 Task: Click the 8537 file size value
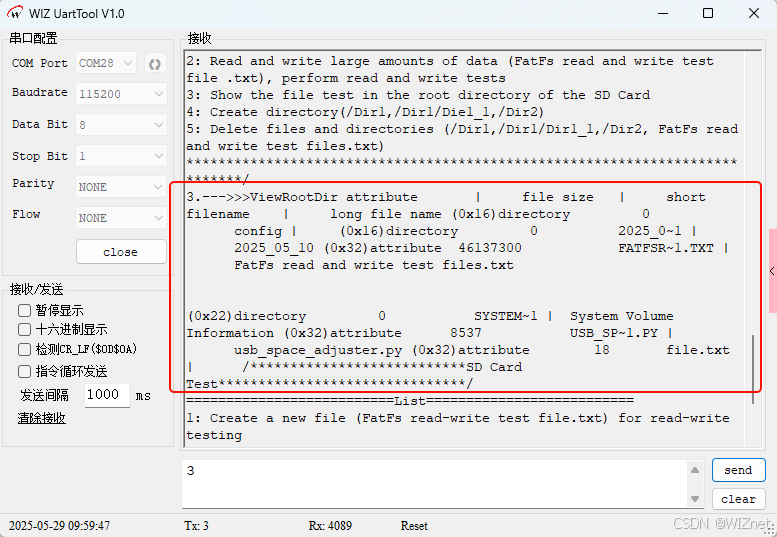[x=466, y=333]
